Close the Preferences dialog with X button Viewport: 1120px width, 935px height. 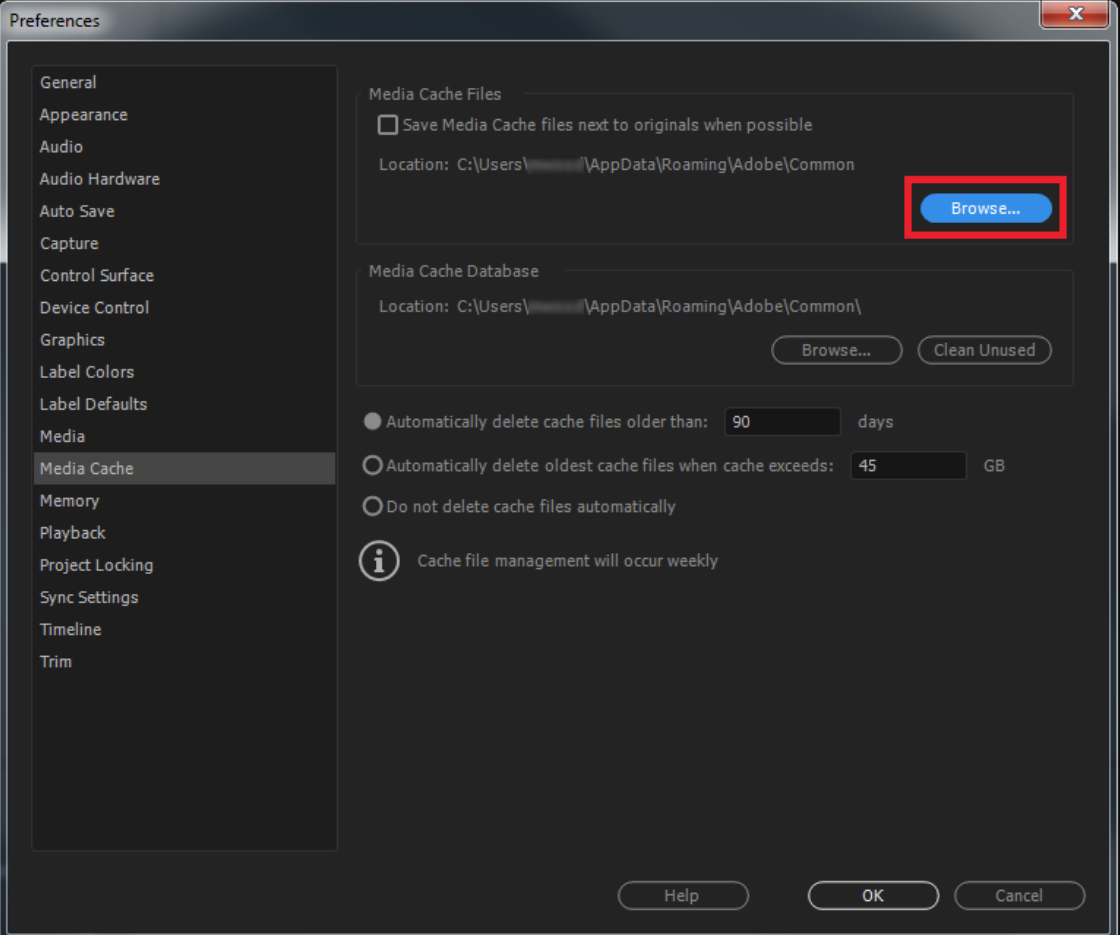1075,14
